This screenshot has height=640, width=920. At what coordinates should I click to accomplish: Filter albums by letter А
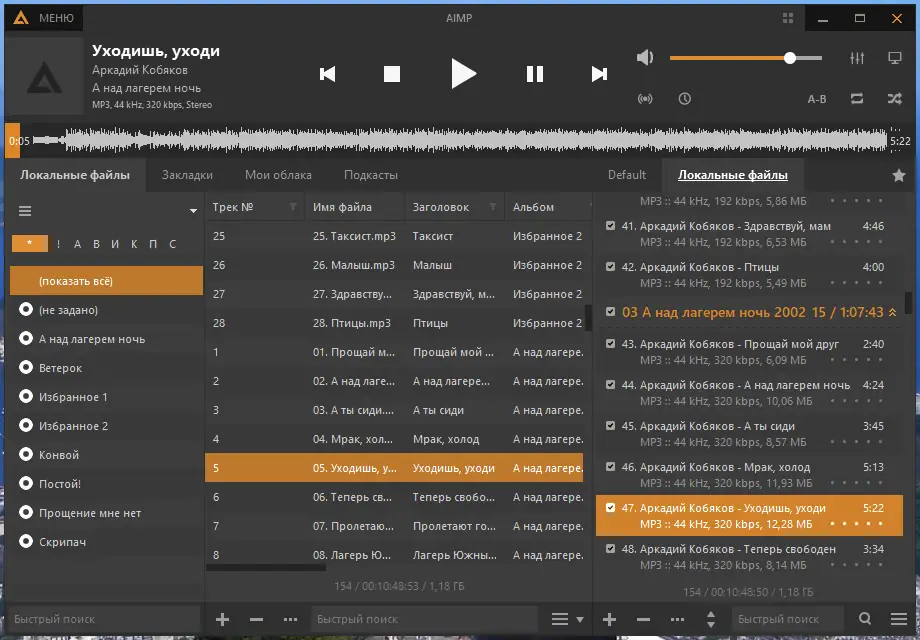tap(77, 244)
